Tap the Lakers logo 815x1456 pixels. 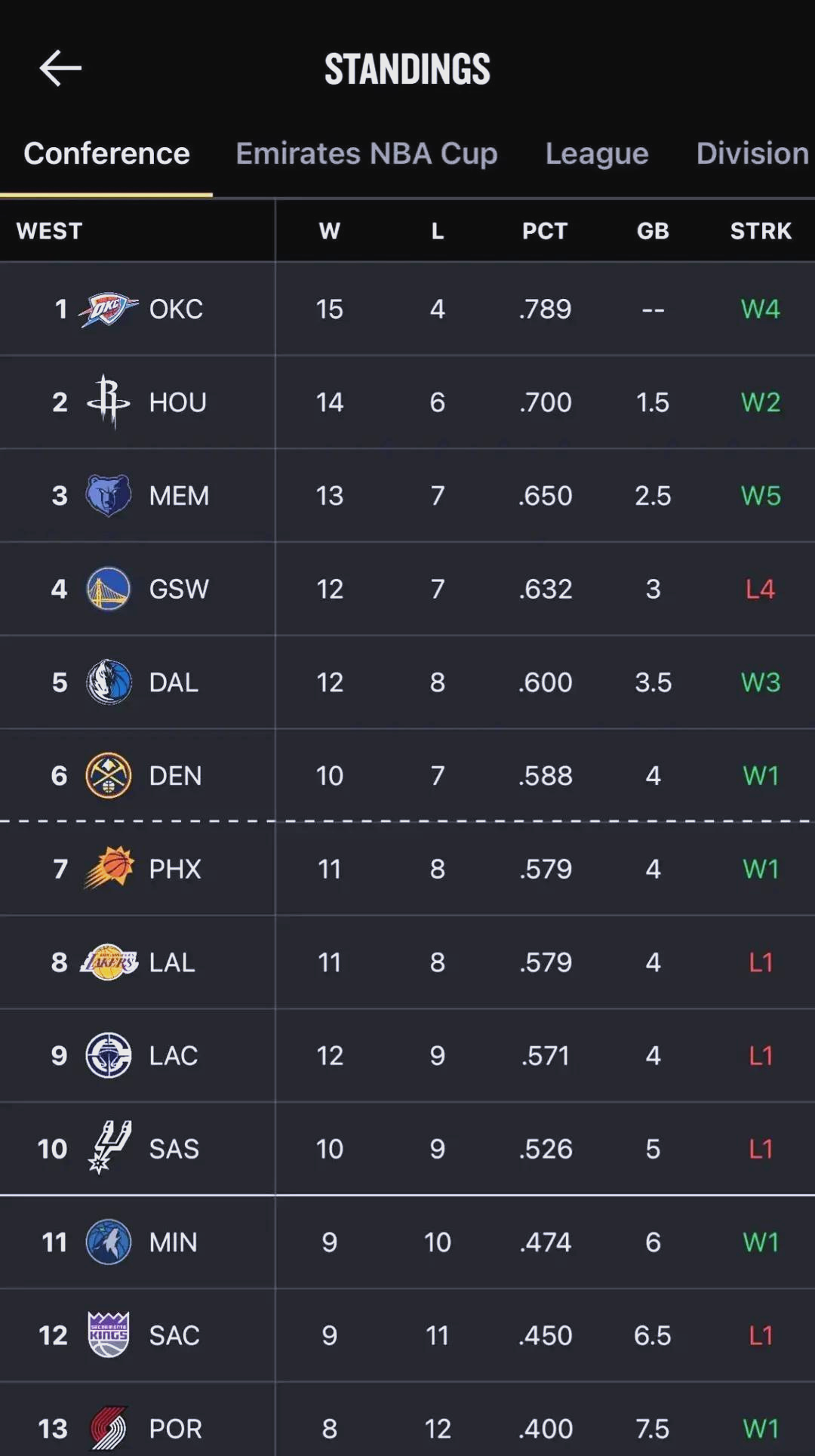click(109, 962)
